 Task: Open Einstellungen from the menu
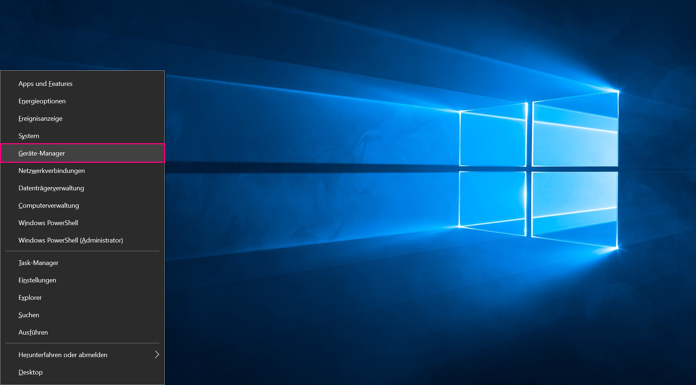click(83, 280)
